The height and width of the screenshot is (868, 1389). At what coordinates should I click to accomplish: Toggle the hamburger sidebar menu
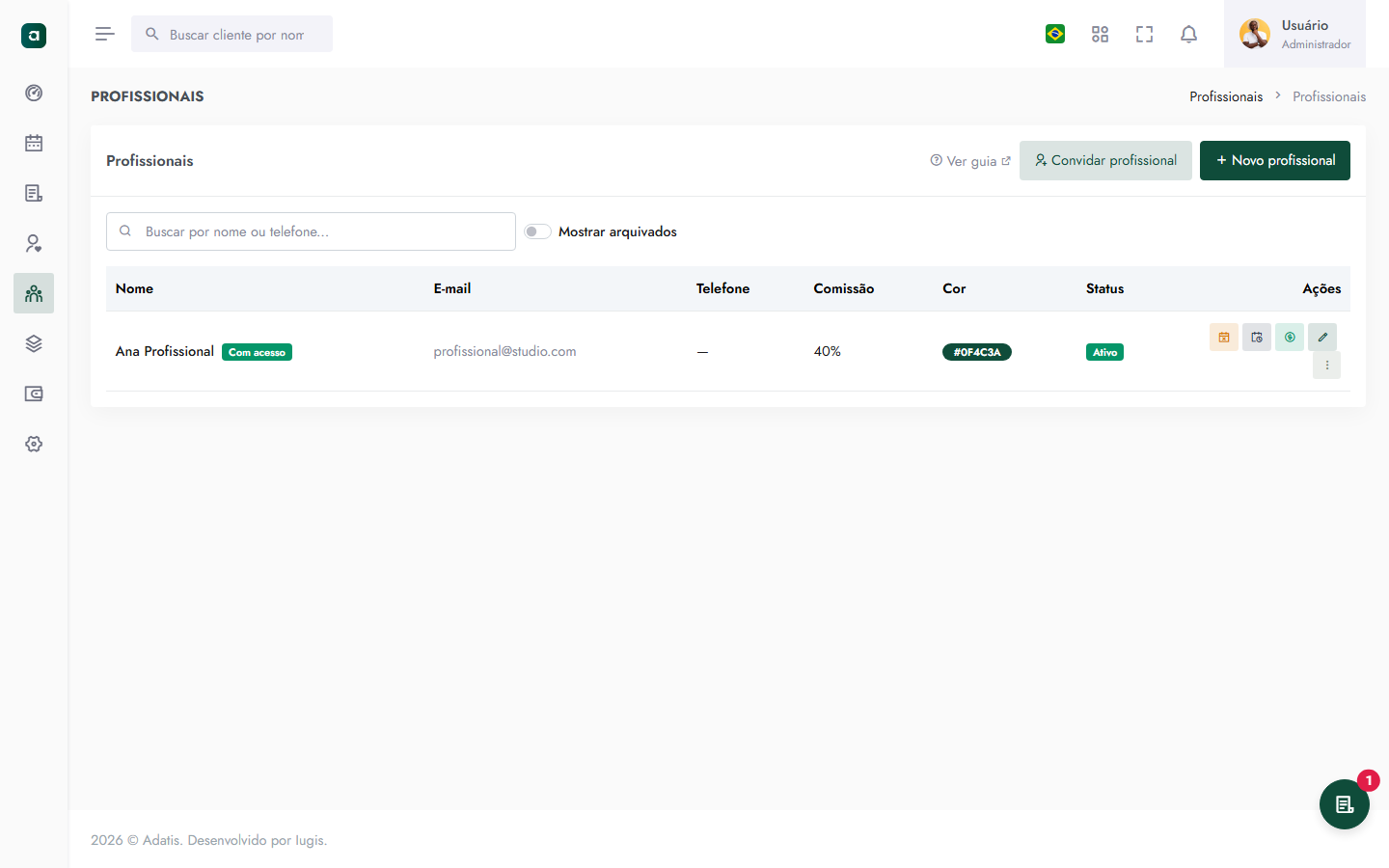pyautogui.click(x=105, y=34)
